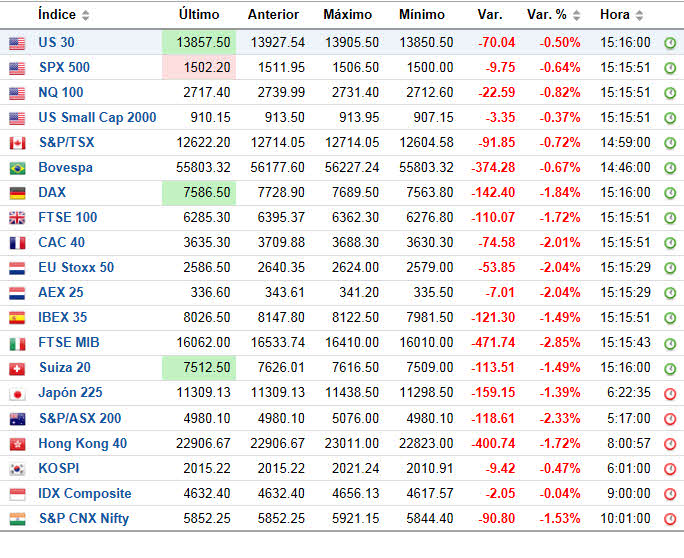Click the Brazil flag beside Bovespa
Image resolution: width=684 pixels, height=558 pixels.
coord(17,168)
